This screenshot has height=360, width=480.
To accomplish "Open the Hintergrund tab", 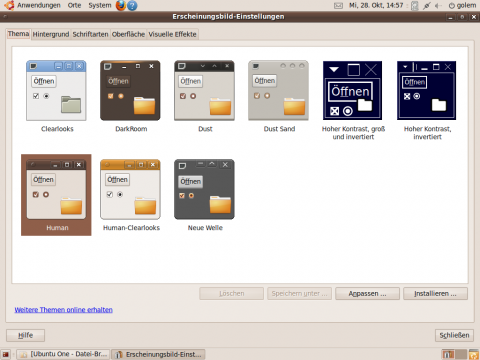I will click(51, 34).
